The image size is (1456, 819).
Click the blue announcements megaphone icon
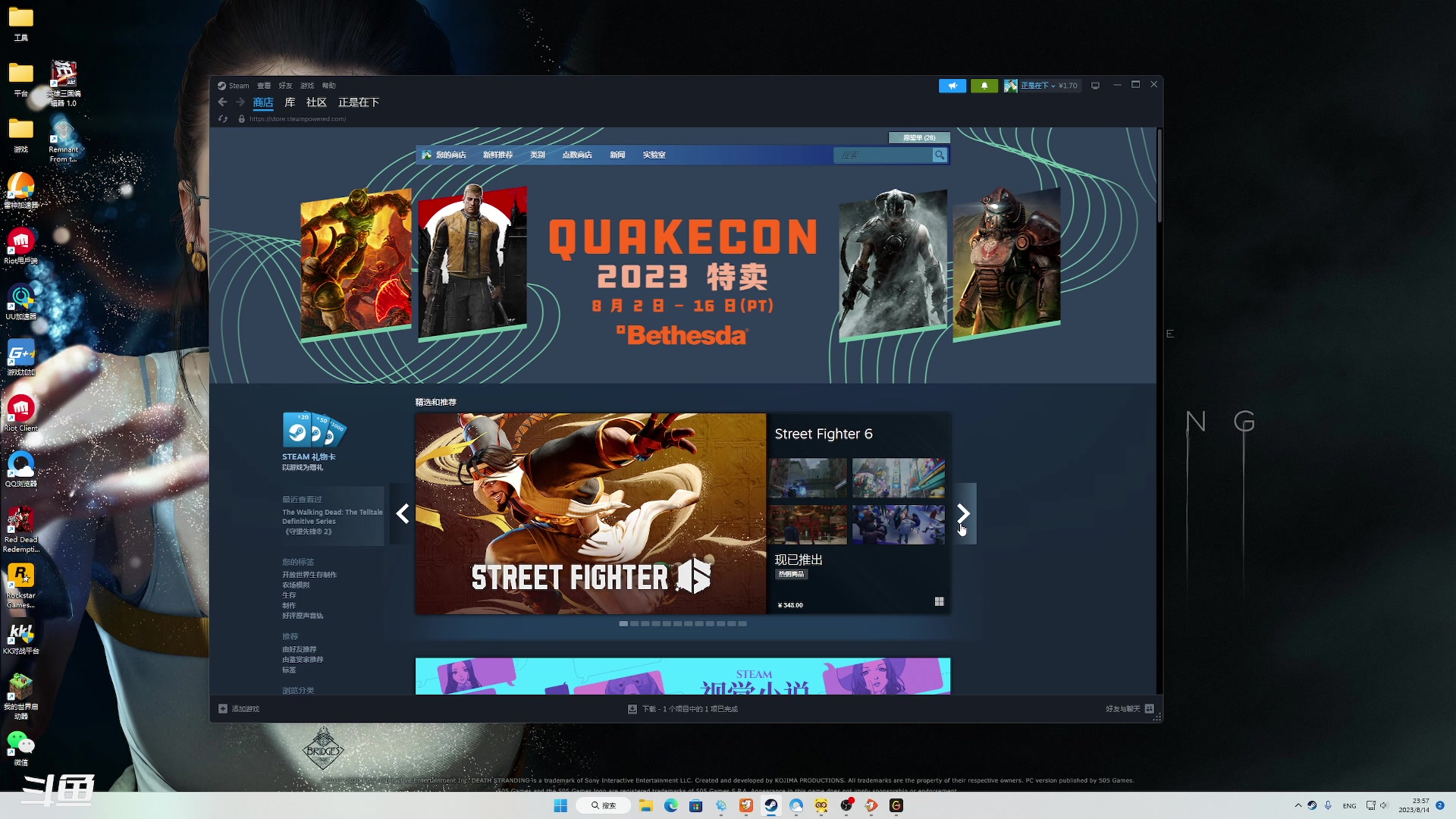pyautogui.click(x=952, y=86)
